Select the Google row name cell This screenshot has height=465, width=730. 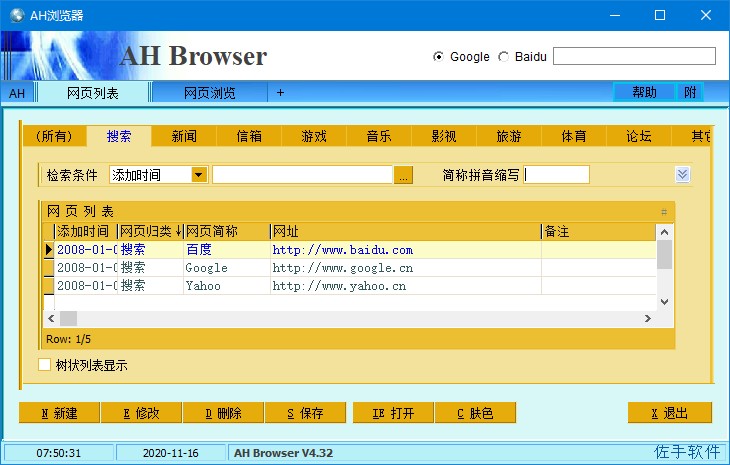[227, 268]
